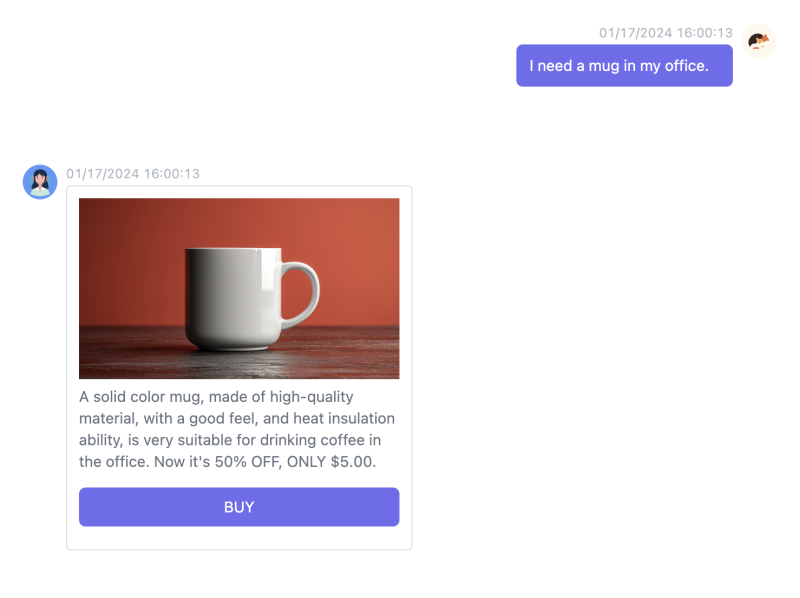Click the 'I need a mug in my office.' bubble
Image resolution: width=800 pixels, height=598 pixels.
point(624,65)
